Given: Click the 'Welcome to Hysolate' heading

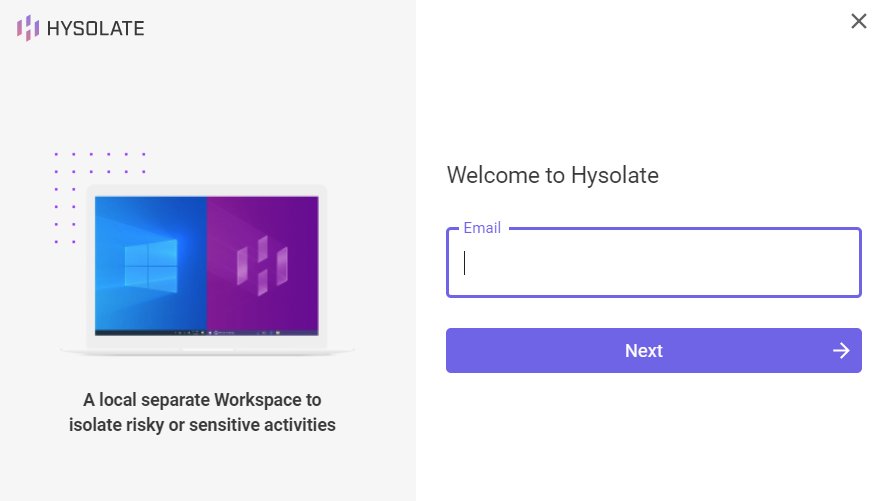Looking at the screenshot, I should (552, 176).
